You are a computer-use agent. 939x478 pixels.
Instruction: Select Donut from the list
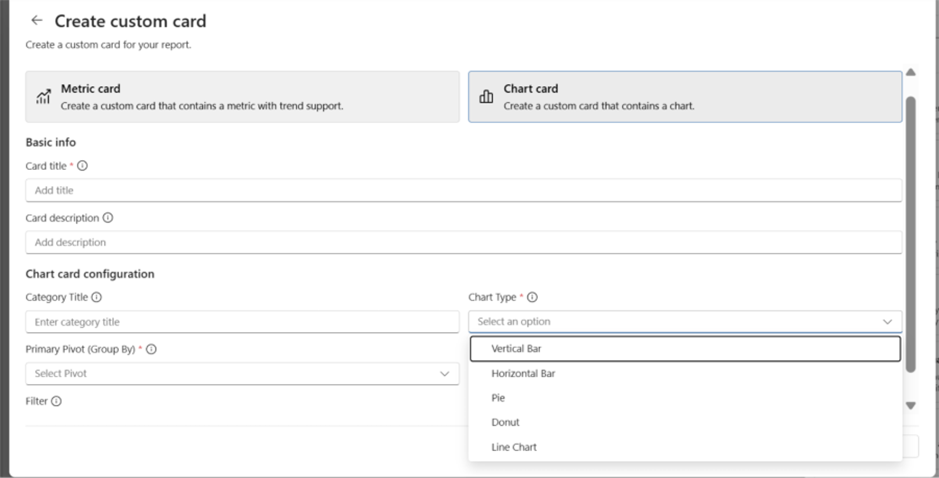(x=505, y=422)
